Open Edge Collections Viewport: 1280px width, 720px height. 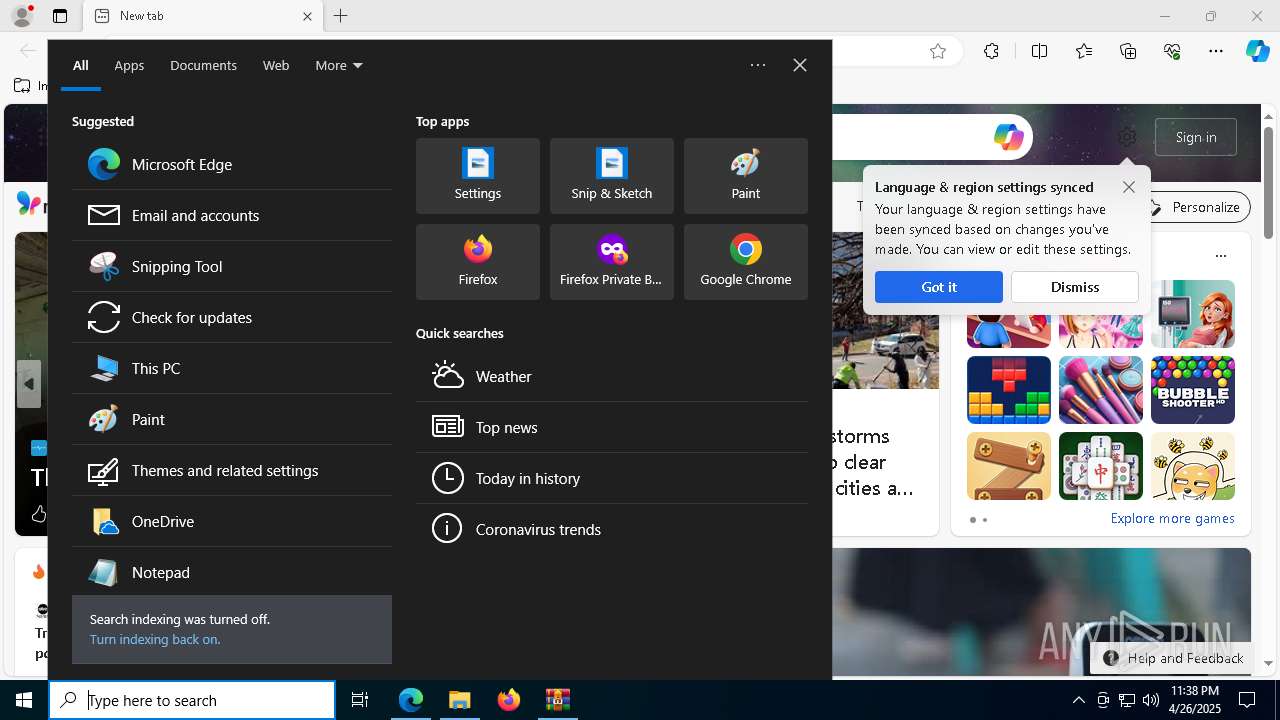1128,51
